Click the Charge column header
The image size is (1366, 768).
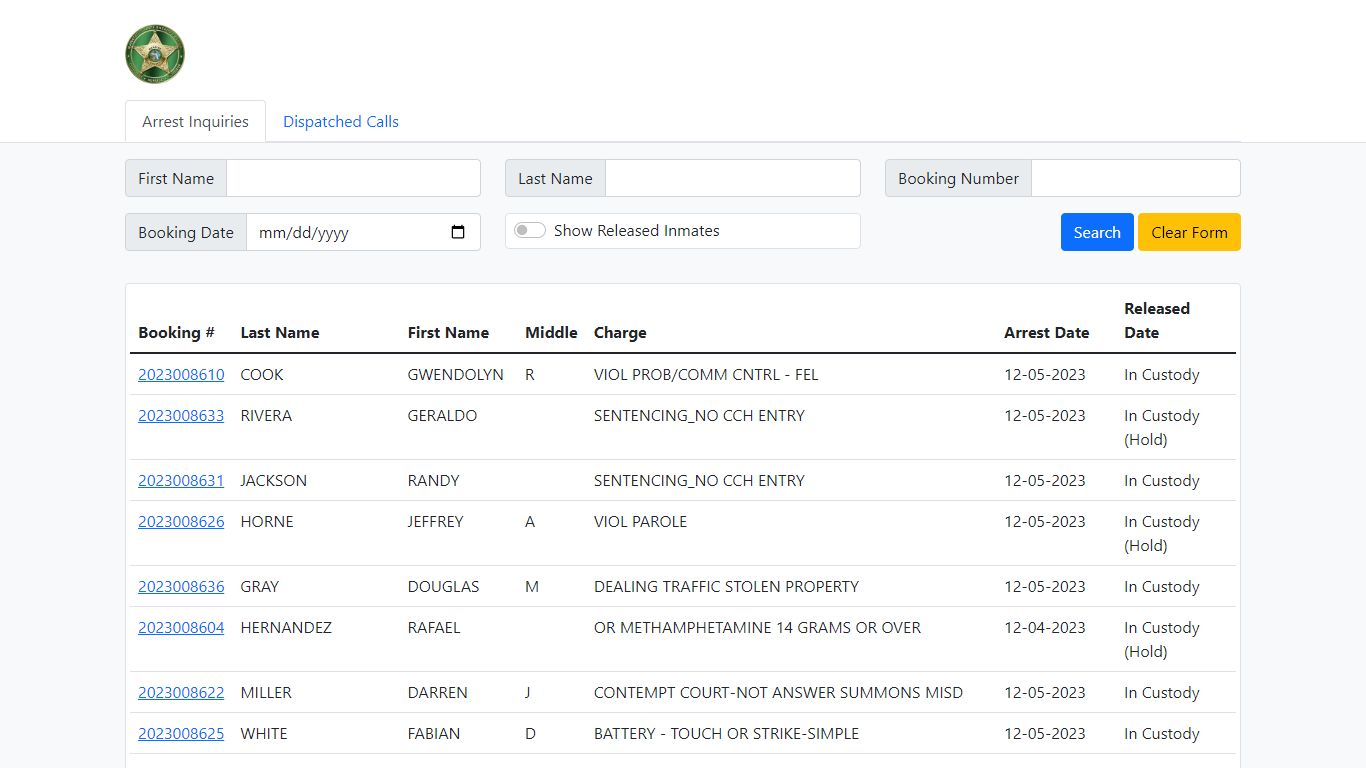tap(620, 332)
